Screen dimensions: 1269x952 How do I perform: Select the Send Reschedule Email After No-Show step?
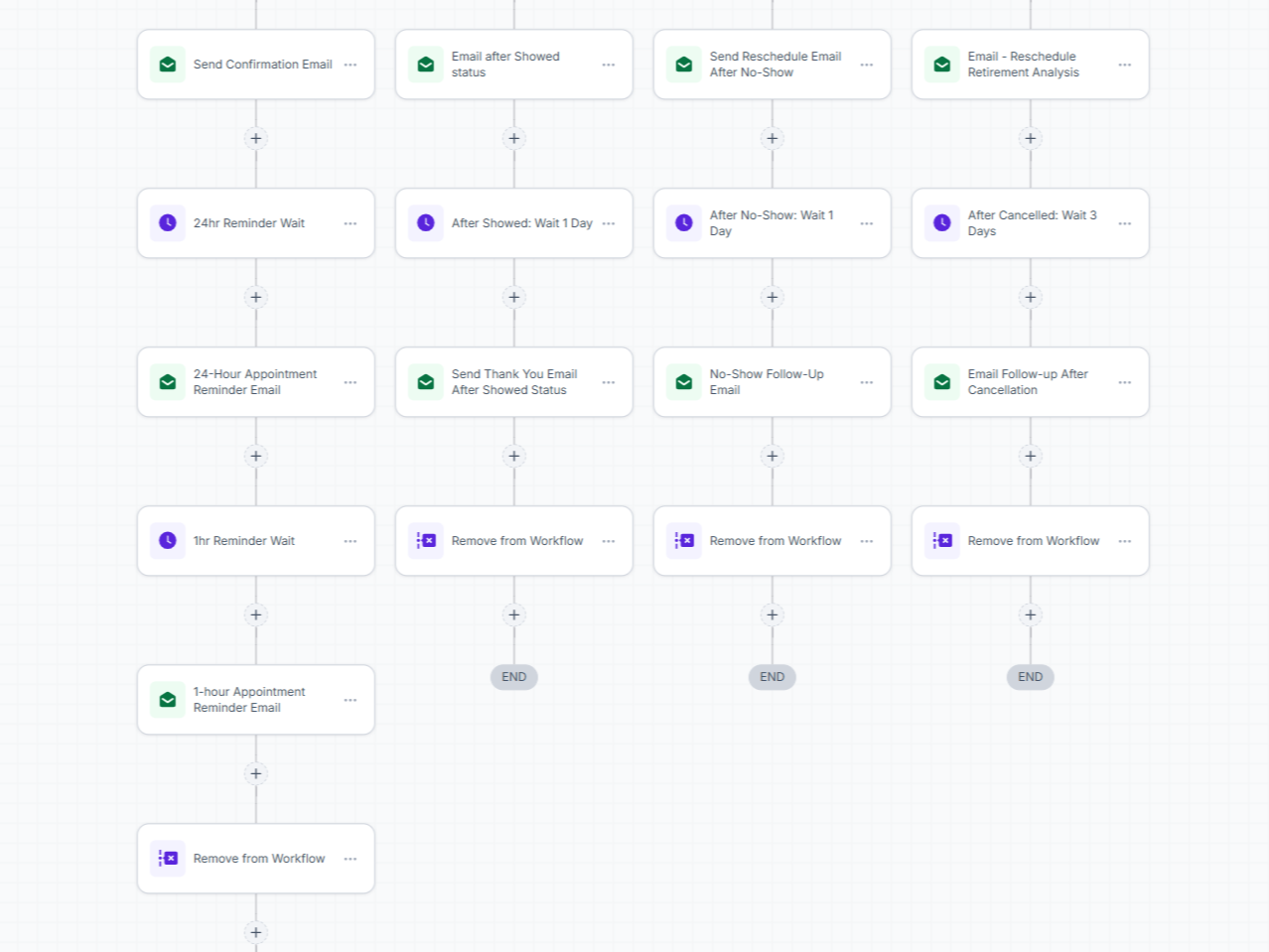773,65
